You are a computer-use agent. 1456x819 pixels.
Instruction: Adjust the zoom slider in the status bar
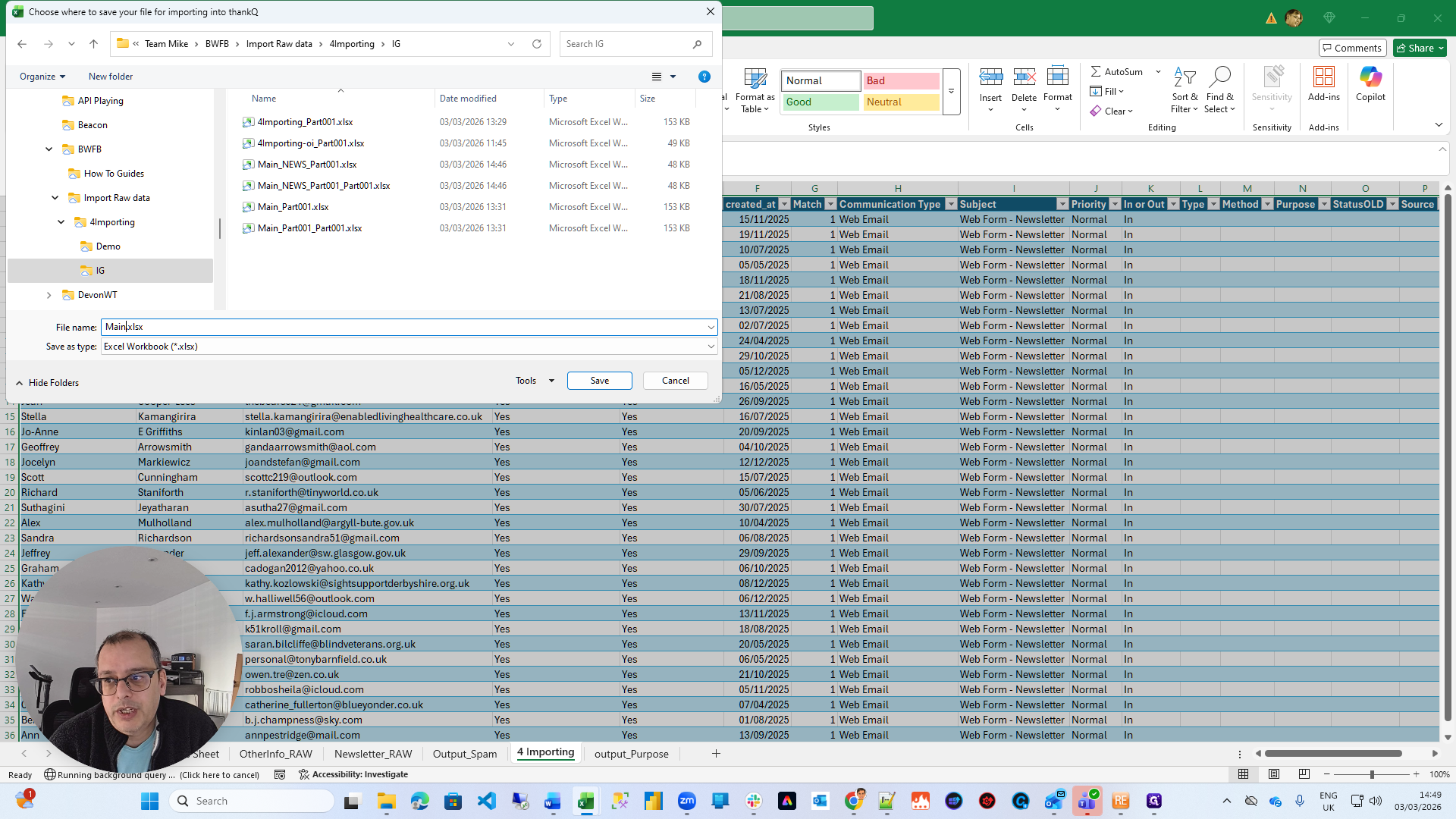click(1370, 774)
